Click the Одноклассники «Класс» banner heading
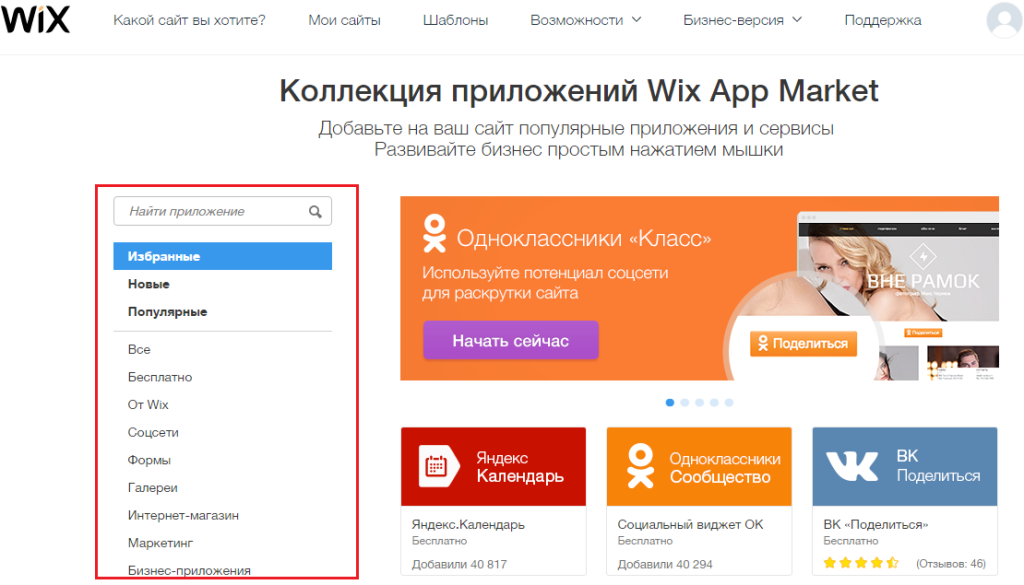Screen dimensions: 1024x585 (584, 238)
